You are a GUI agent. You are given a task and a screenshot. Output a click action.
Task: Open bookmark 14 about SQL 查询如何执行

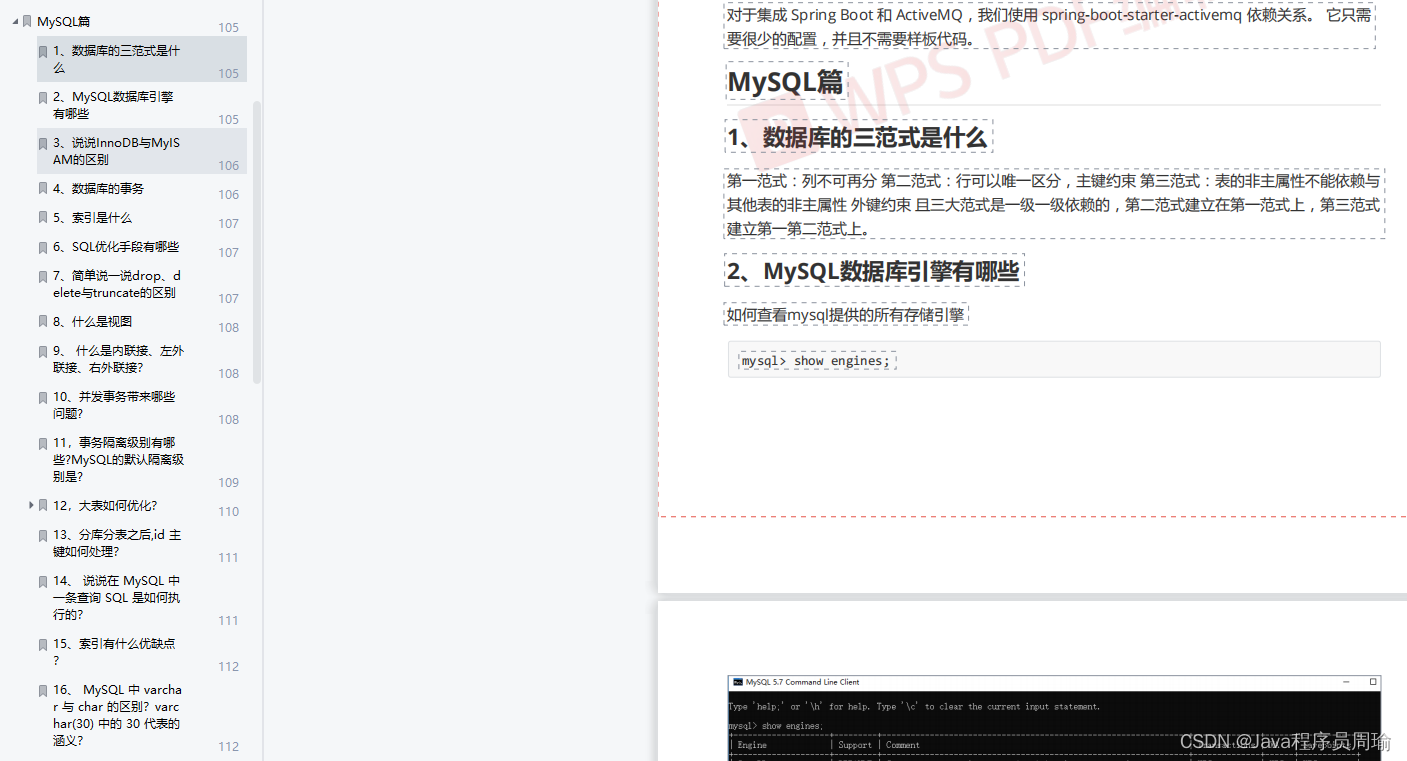[117, 597]
